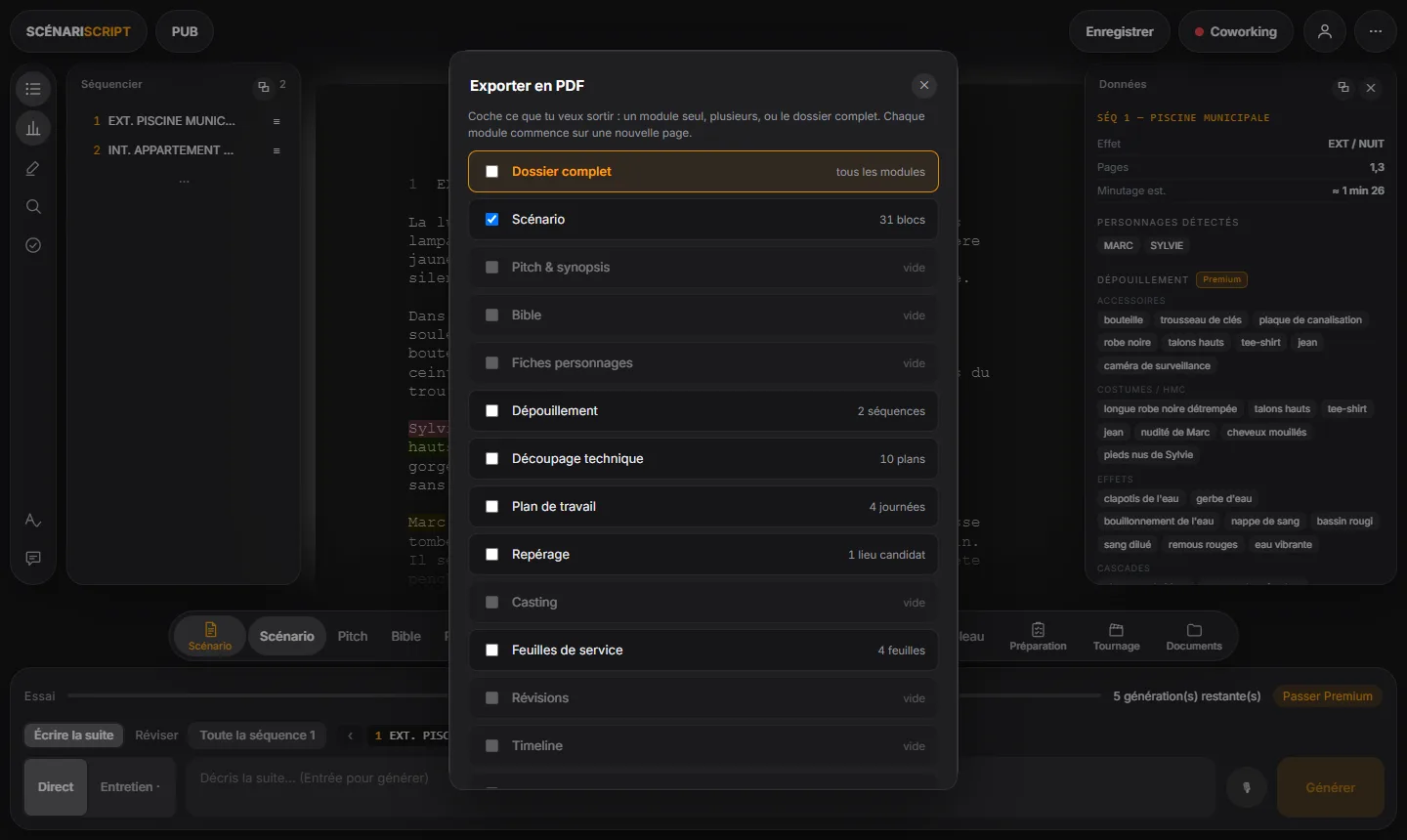The height and width of the screenshot is (840, 1407).
Task: Open the Entretien mode dropdown
Action: pyautogui.click(x=131, y=787)
